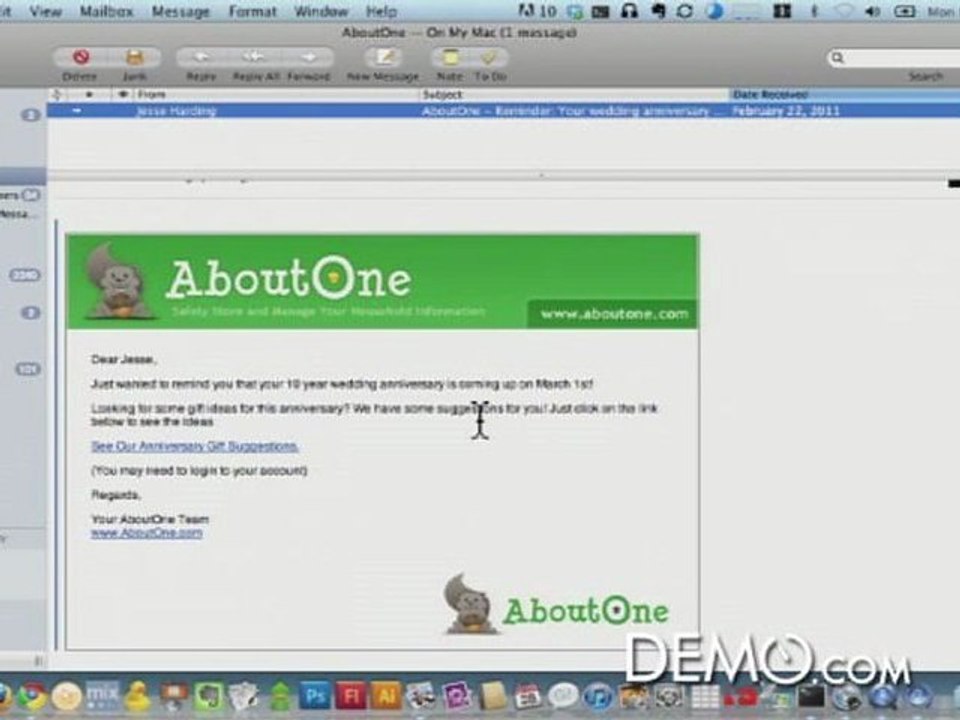
Task: Open the Message menu
Action: pos(180,11)
